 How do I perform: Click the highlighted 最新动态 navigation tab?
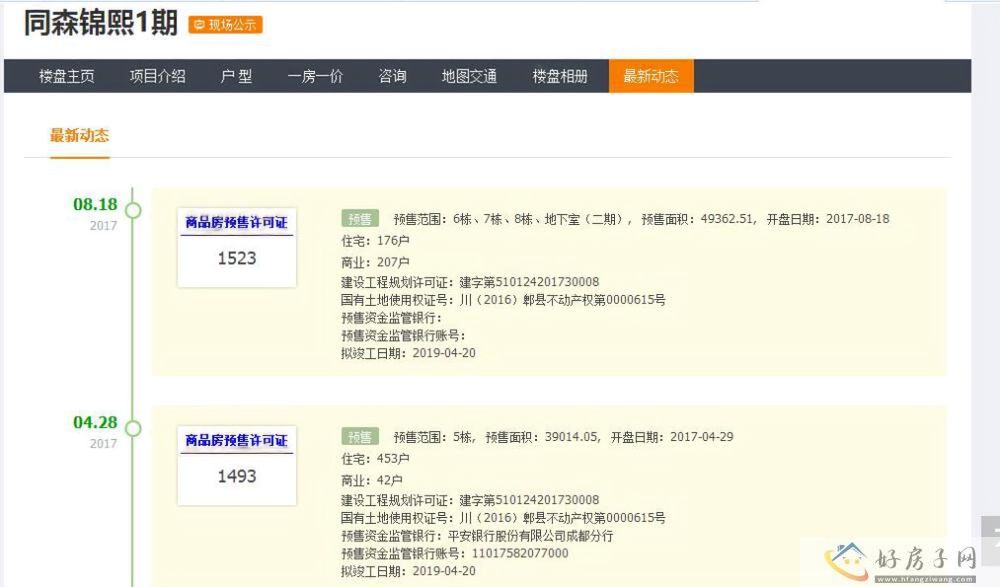click(650, 76)
